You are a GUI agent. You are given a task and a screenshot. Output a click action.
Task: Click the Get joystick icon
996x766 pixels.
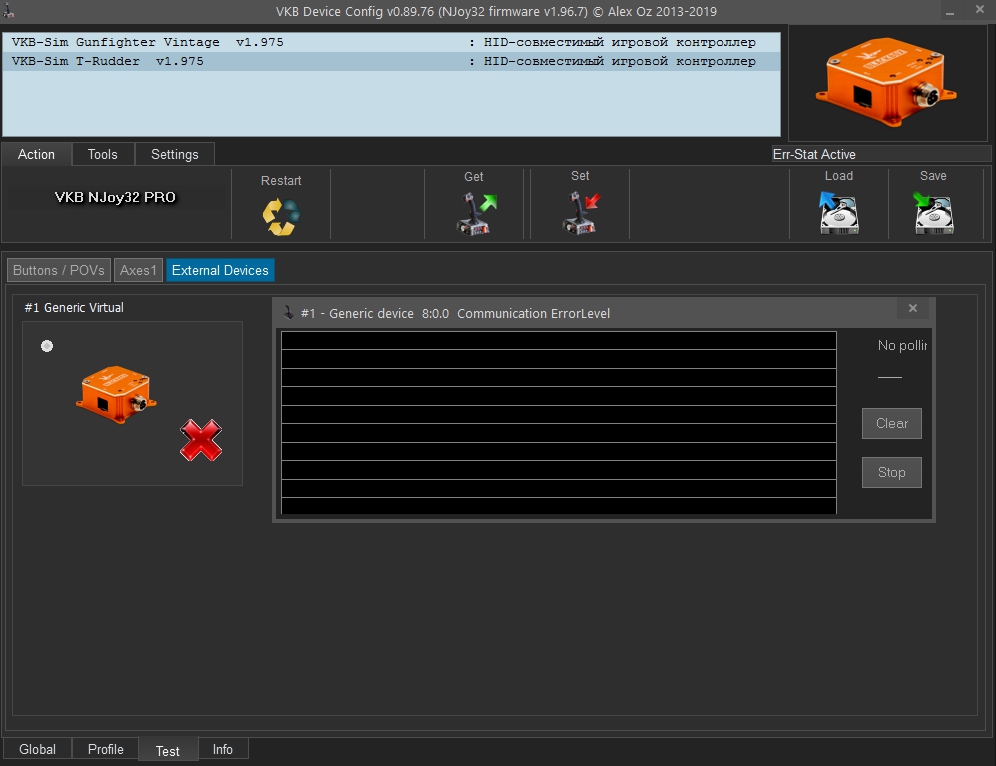476,214
